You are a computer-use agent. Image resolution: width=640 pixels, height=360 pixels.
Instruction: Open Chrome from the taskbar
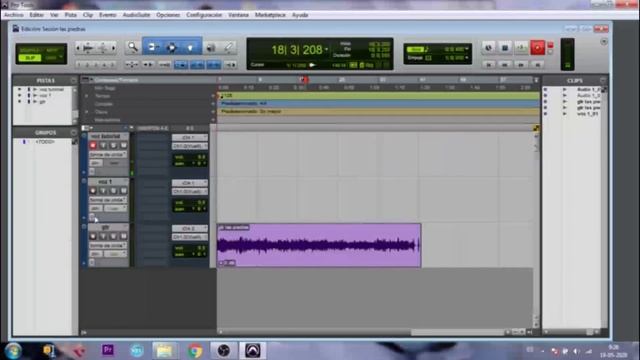(x=195, y=351)
